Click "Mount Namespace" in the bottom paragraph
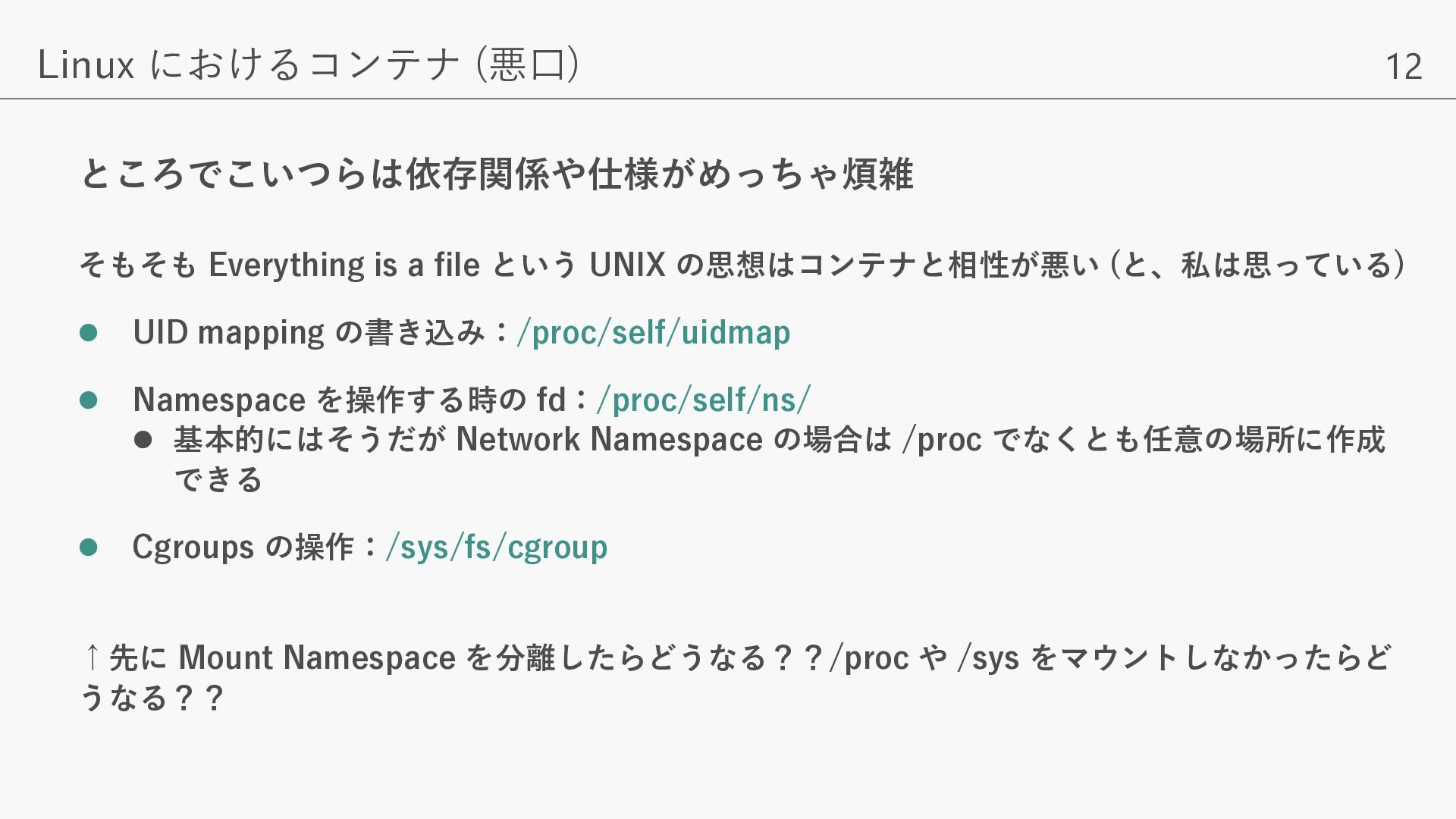Screen dimensions: 1456x819 coord(317,657)
